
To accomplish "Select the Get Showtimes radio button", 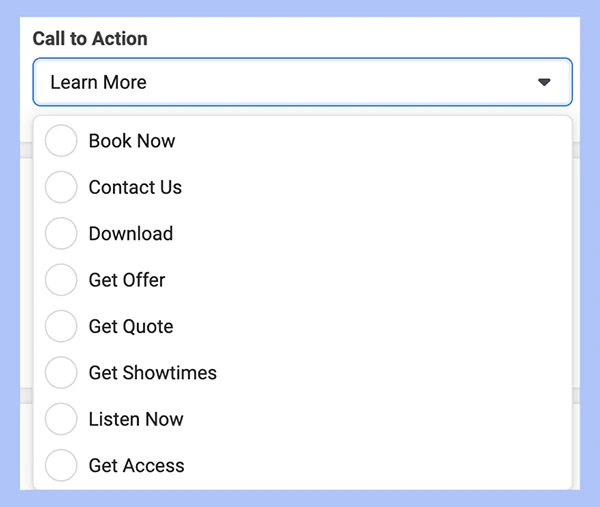I will 61,372.
